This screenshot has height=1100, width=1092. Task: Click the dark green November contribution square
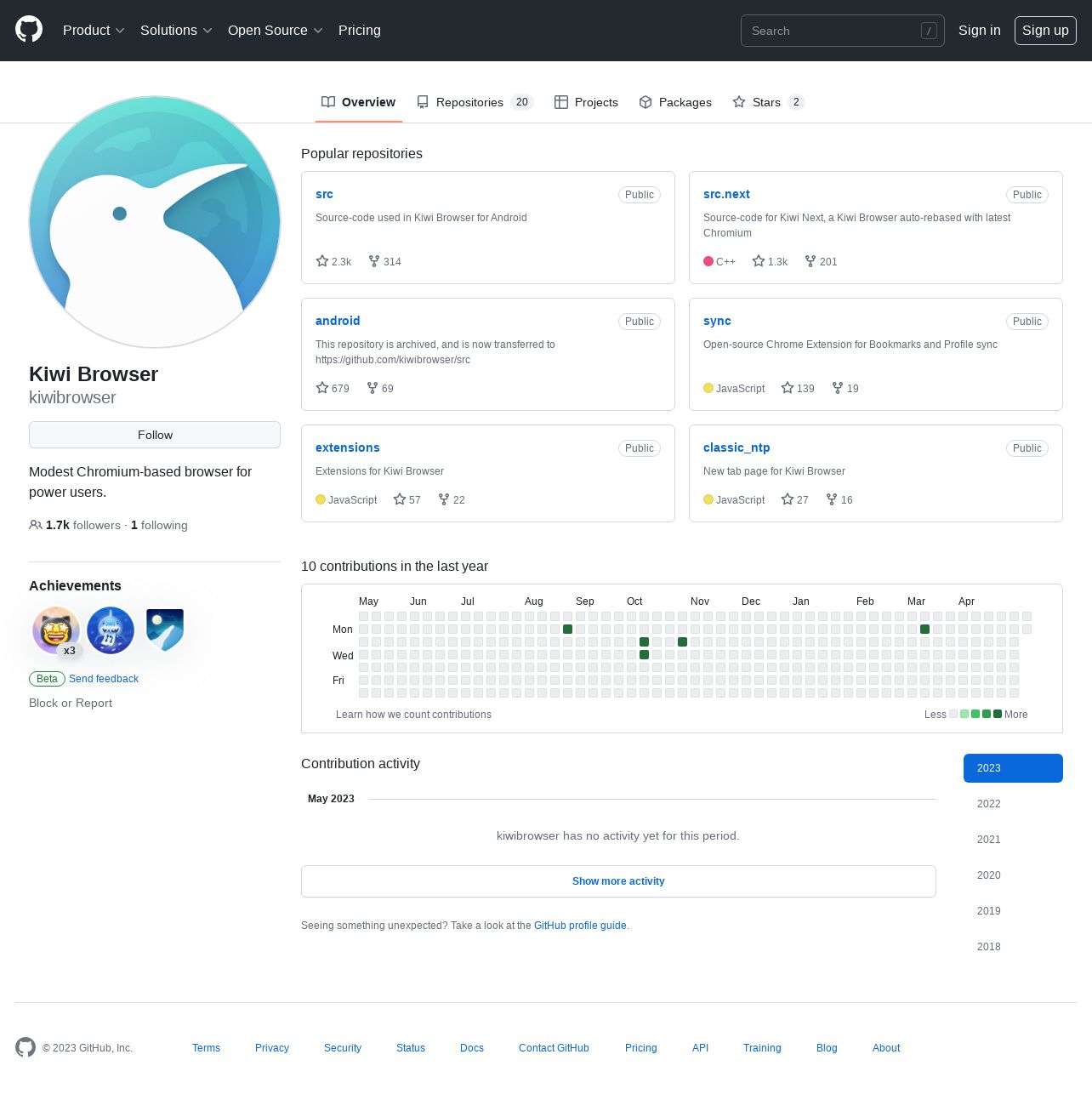(682, 642)
